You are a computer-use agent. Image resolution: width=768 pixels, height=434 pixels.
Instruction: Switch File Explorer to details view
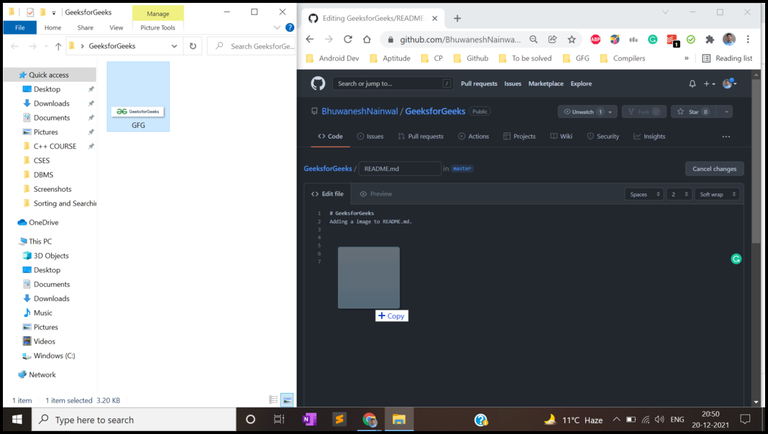click(x=273, y=400)
